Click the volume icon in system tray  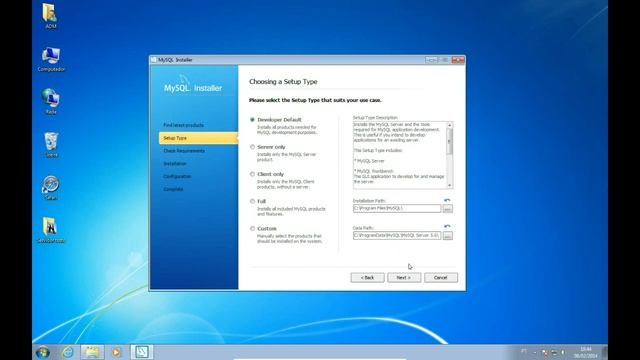coord(563,352)
